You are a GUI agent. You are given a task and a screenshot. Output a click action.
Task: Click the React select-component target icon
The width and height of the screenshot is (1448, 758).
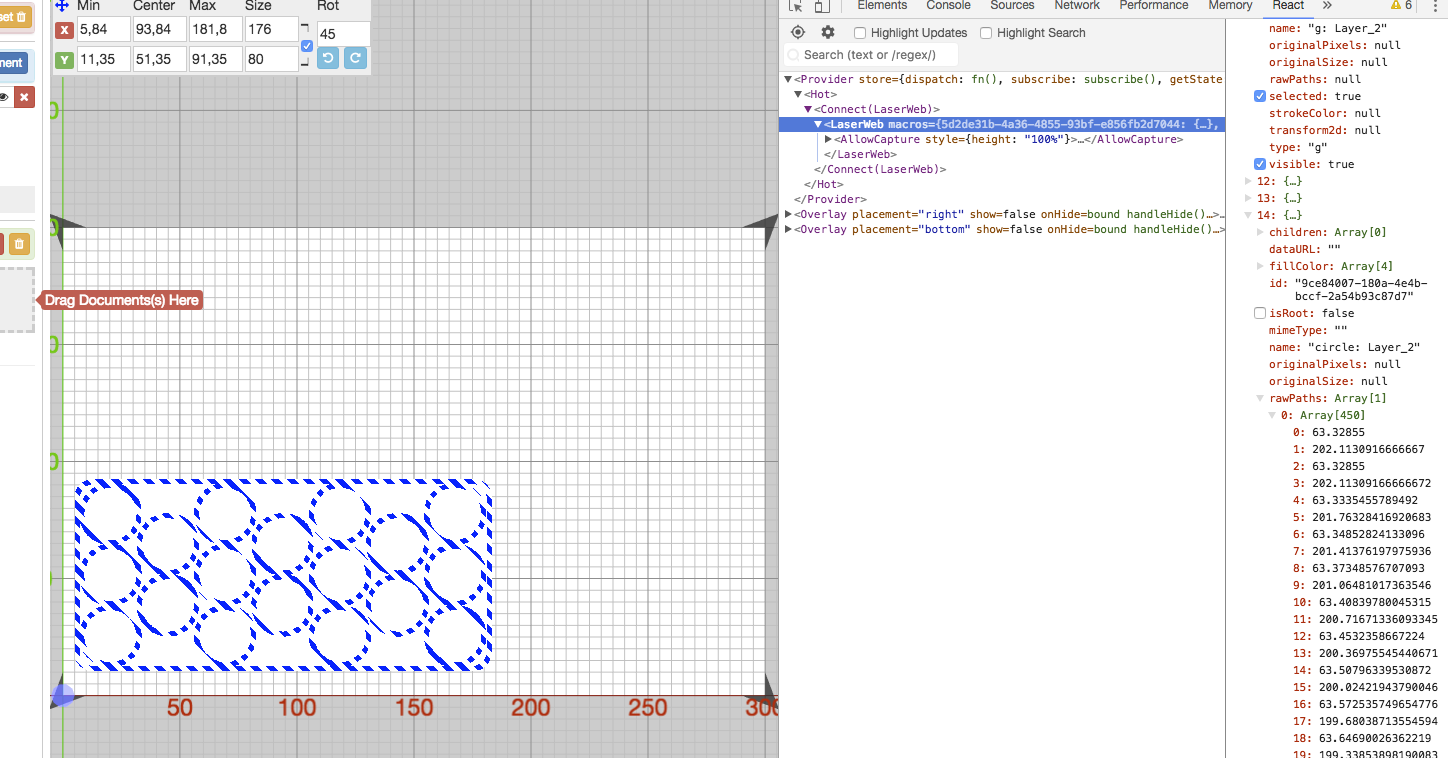click(798, 32)
